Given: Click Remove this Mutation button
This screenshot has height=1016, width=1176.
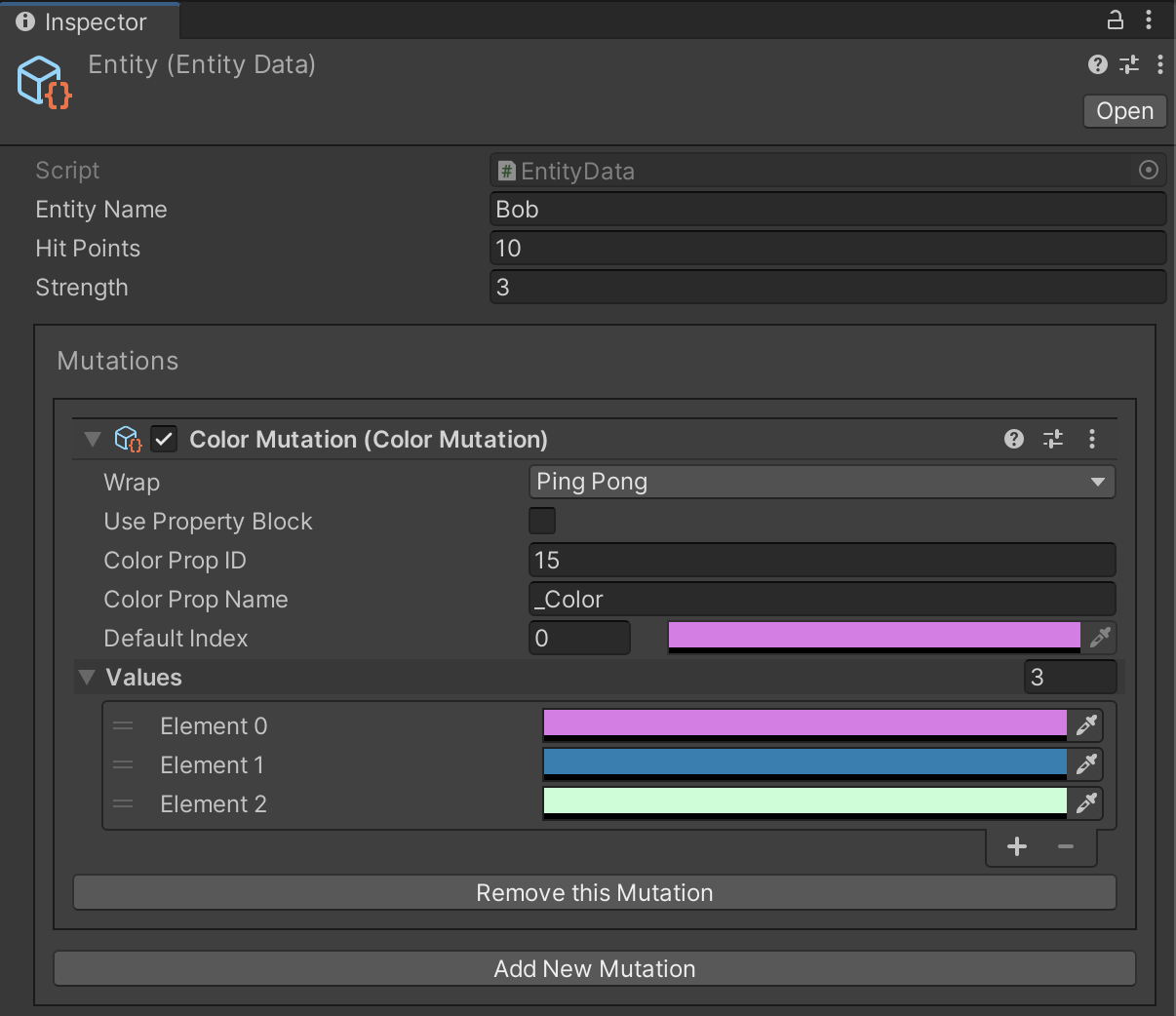Looking at the screenshot, I should point(595,892).
